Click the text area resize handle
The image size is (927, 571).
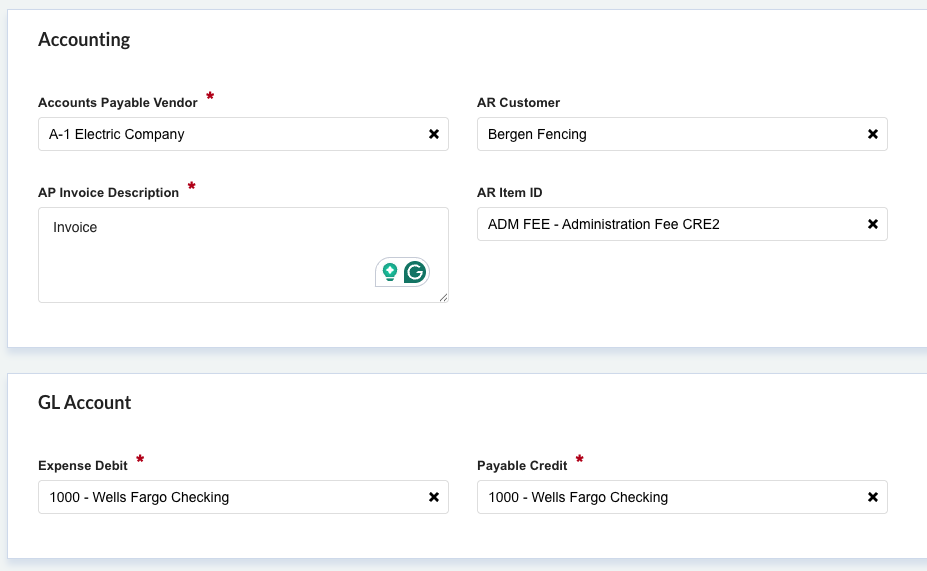pyautogui.click(x=443, y=298)
